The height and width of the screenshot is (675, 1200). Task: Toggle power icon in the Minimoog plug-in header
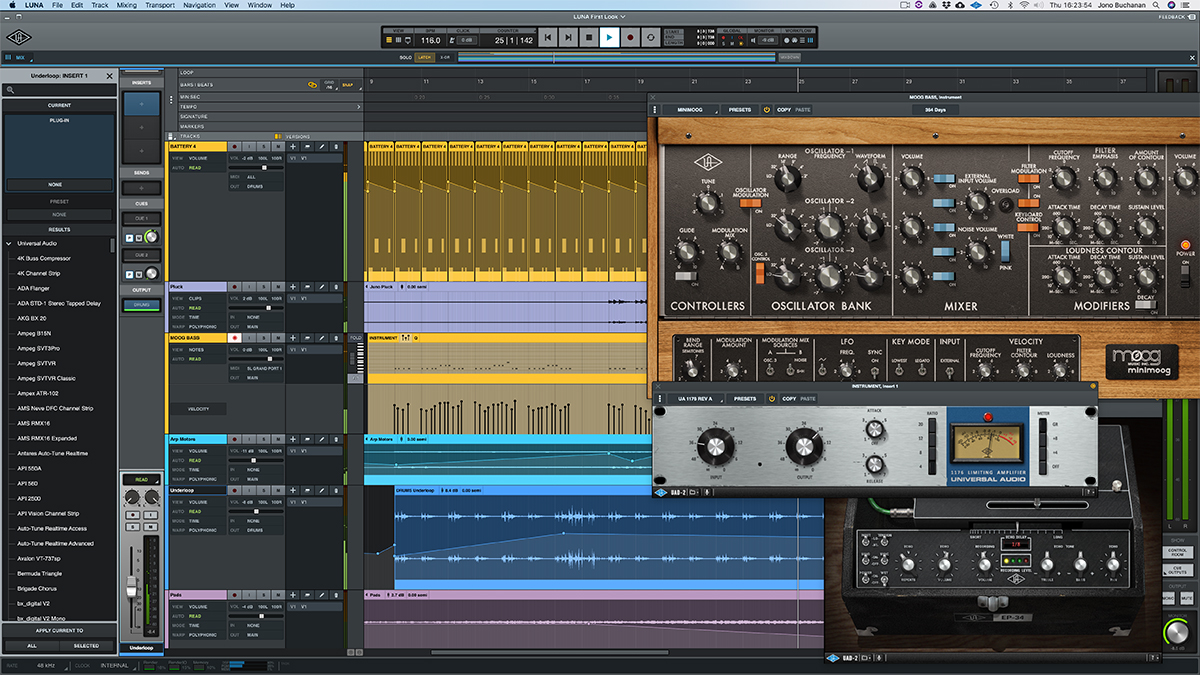coord(767,110)
